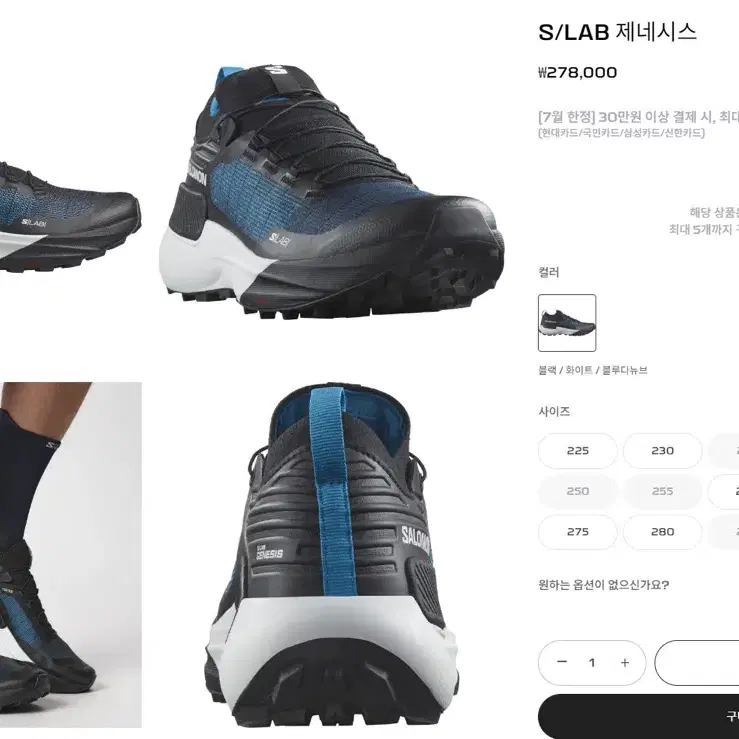Choose size 230
The height and width of the screenshot is (739, 739).
(x=662, y=451)
